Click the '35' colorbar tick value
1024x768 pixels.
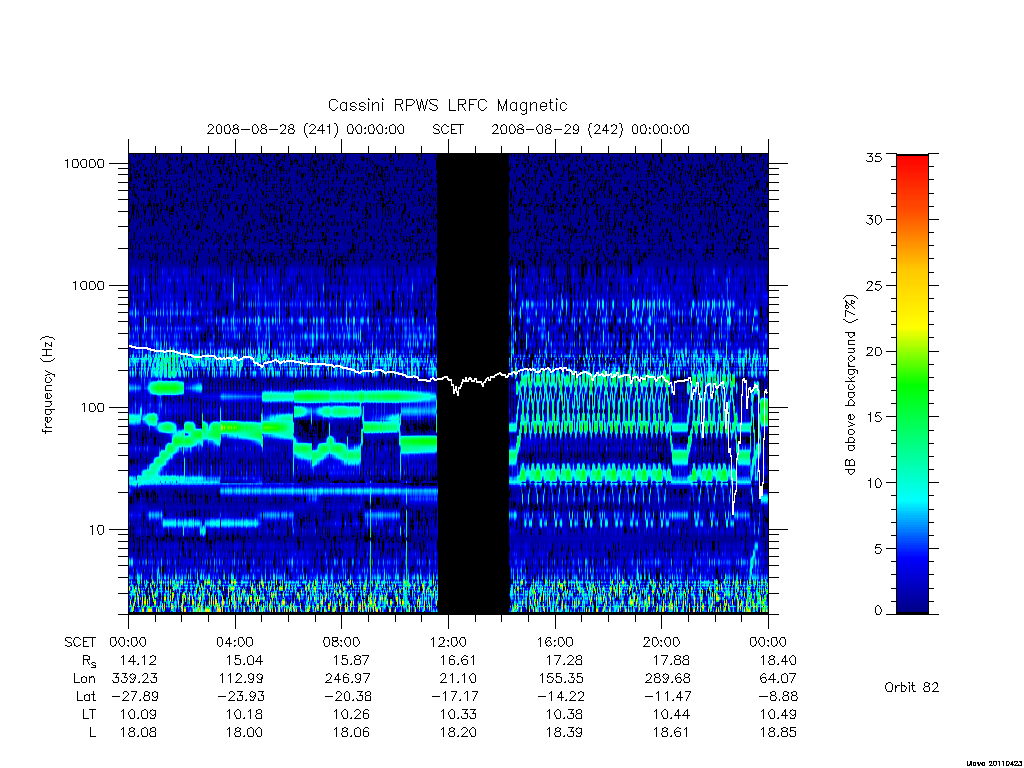873,157
